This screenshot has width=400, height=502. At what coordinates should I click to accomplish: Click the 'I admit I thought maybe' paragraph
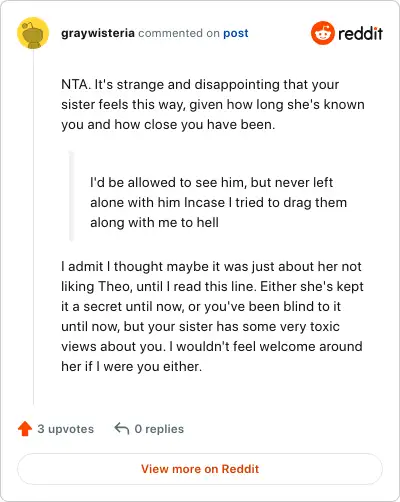click(212, 316)
